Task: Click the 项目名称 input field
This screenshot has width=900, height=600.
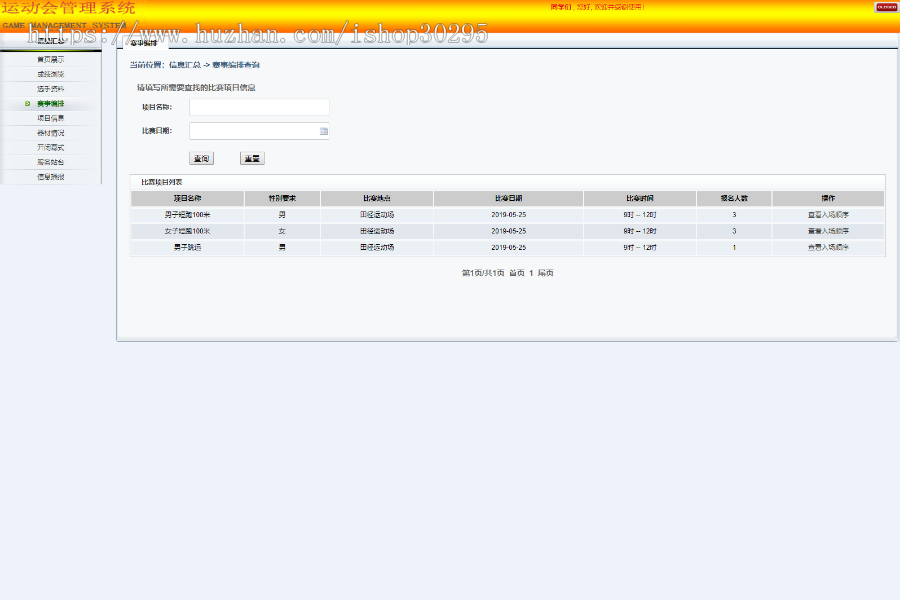Action: pos(258,107)
